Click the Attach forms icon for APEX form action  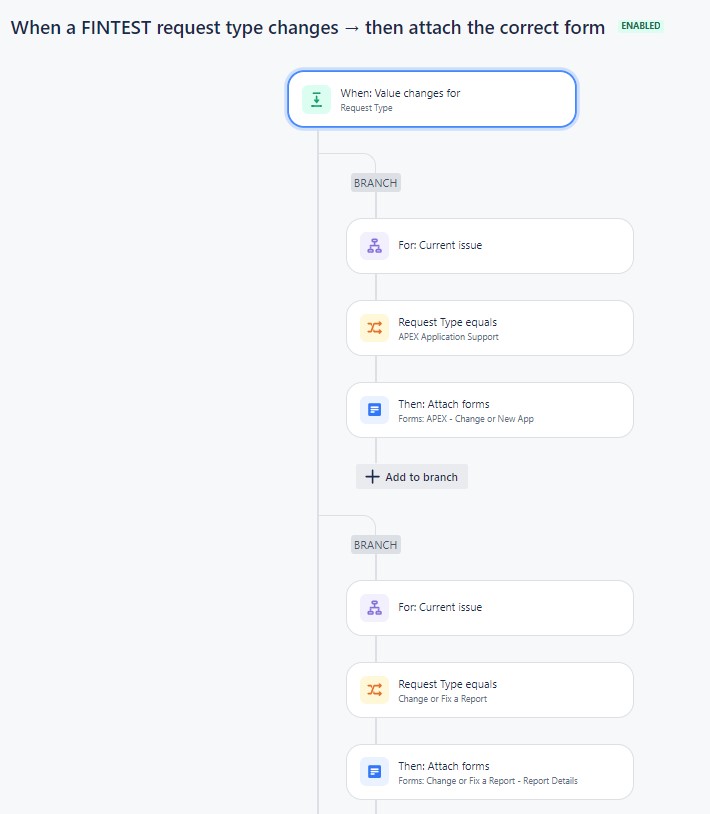point(374,409)
